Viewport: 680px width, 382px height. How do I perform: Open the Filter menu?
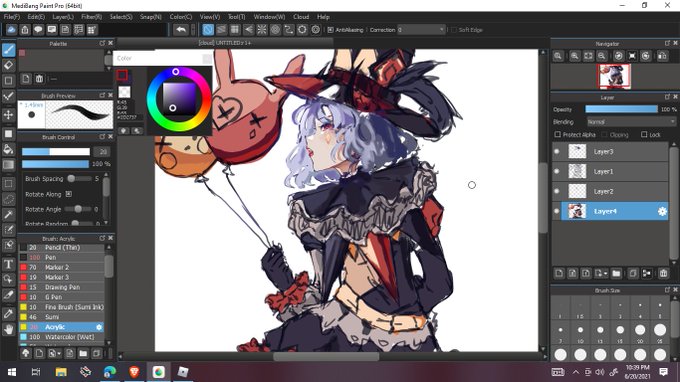click(91, 16)
